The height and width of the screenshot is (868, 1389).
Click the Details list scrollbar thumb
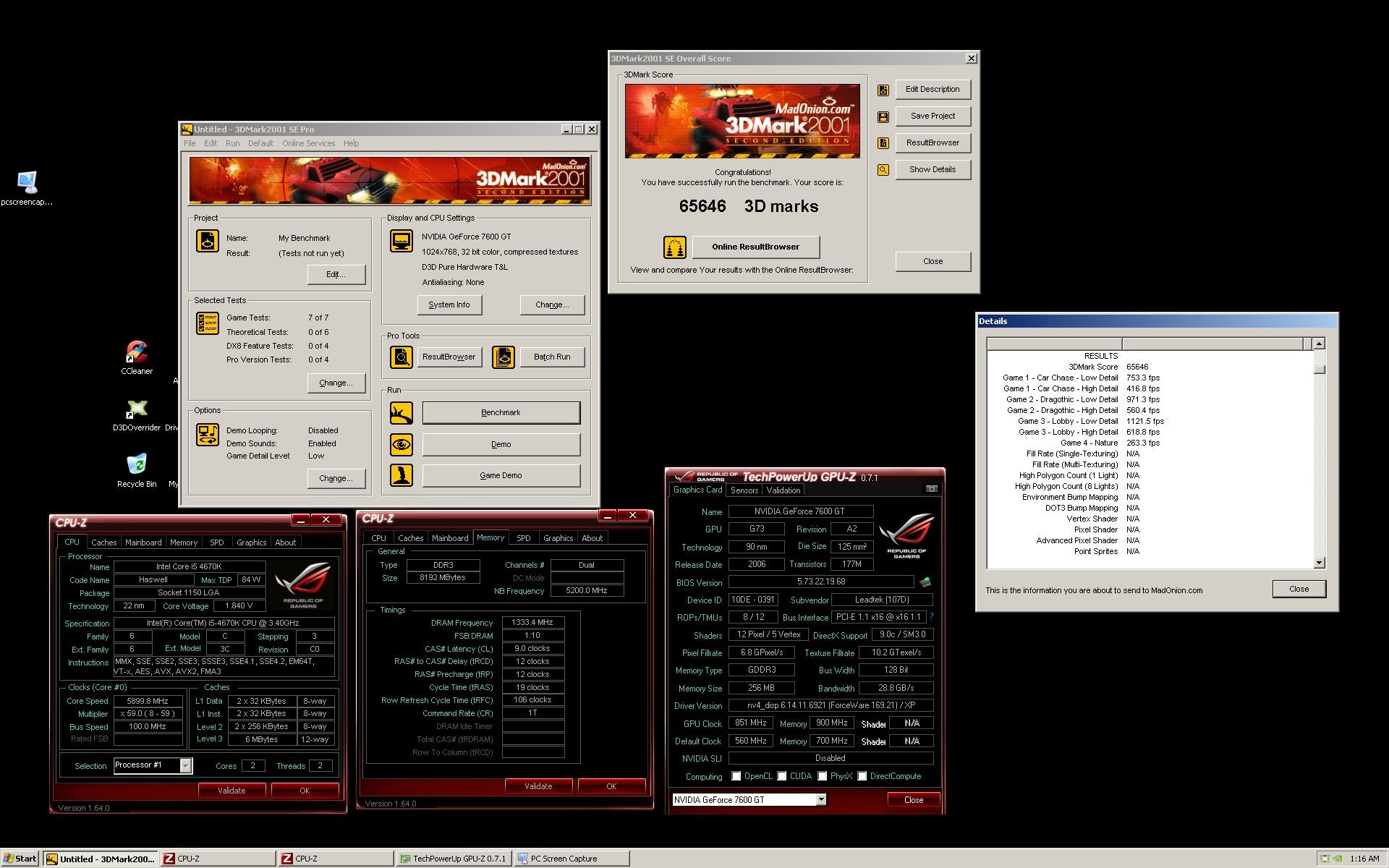(x=1319, y=369)
